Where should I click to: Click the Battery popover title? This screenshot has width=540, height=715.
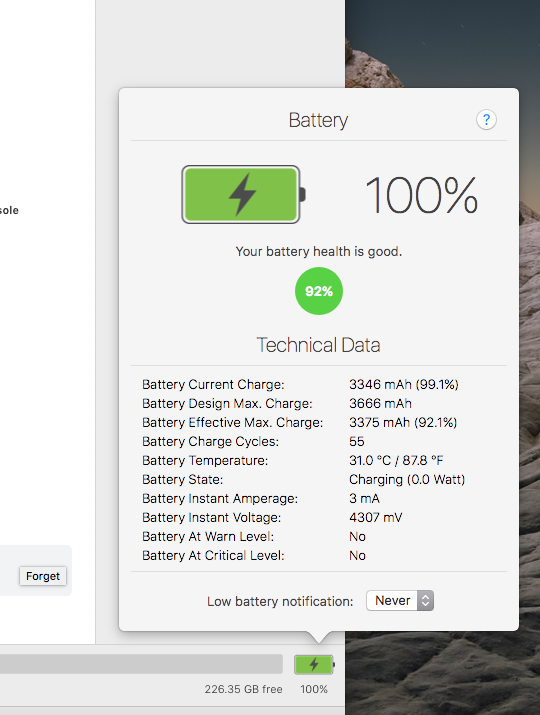click(318, 120)
